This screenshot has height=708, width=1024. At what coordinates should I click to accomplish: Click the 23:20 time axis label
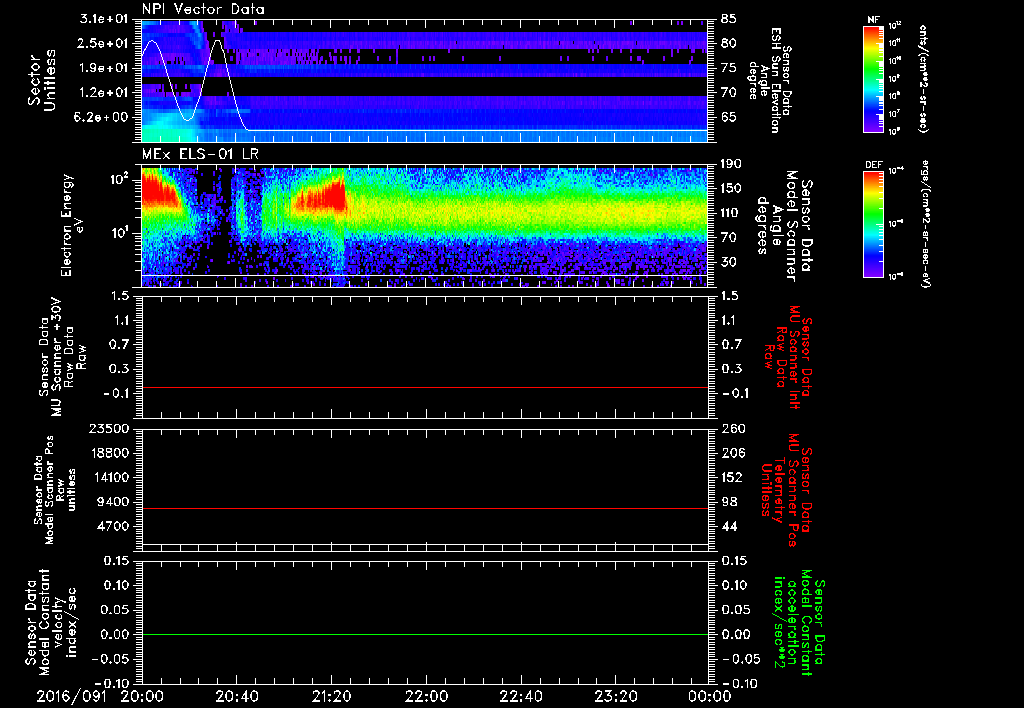(615, 696)
